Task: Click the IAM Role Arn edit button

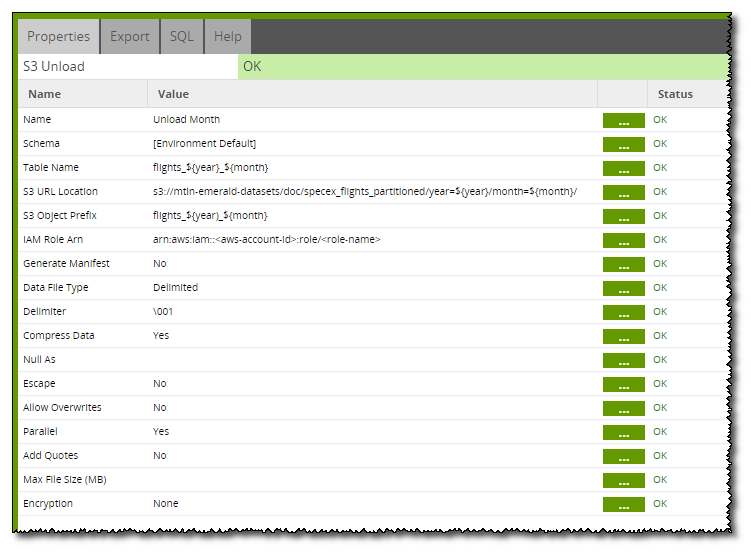Action: pyautogui.click(x=624, y=240)
